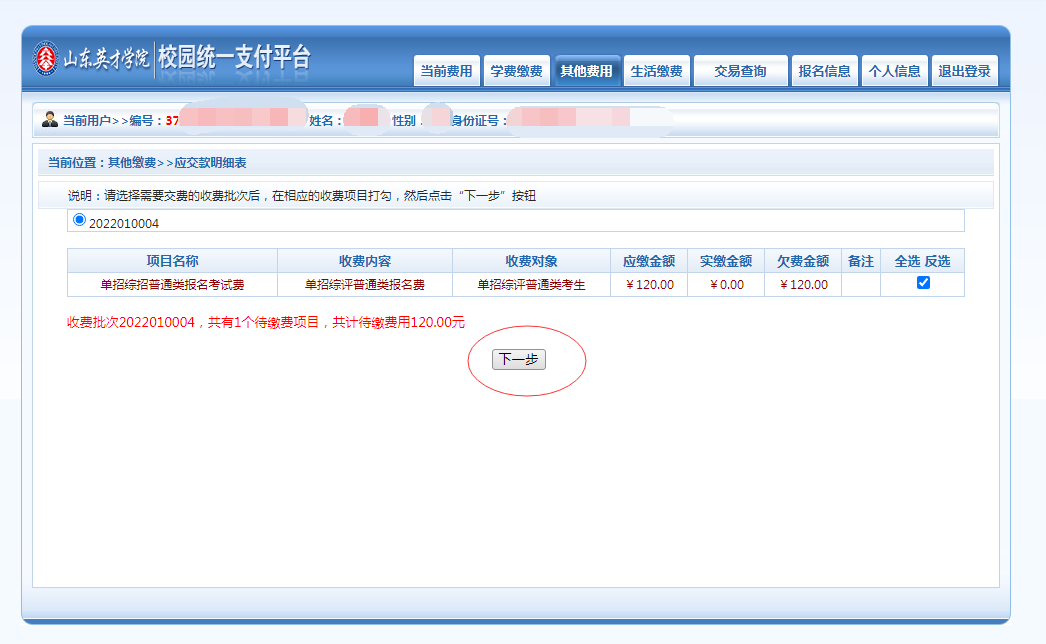Click the 项目名称 column header

point(172,261)
